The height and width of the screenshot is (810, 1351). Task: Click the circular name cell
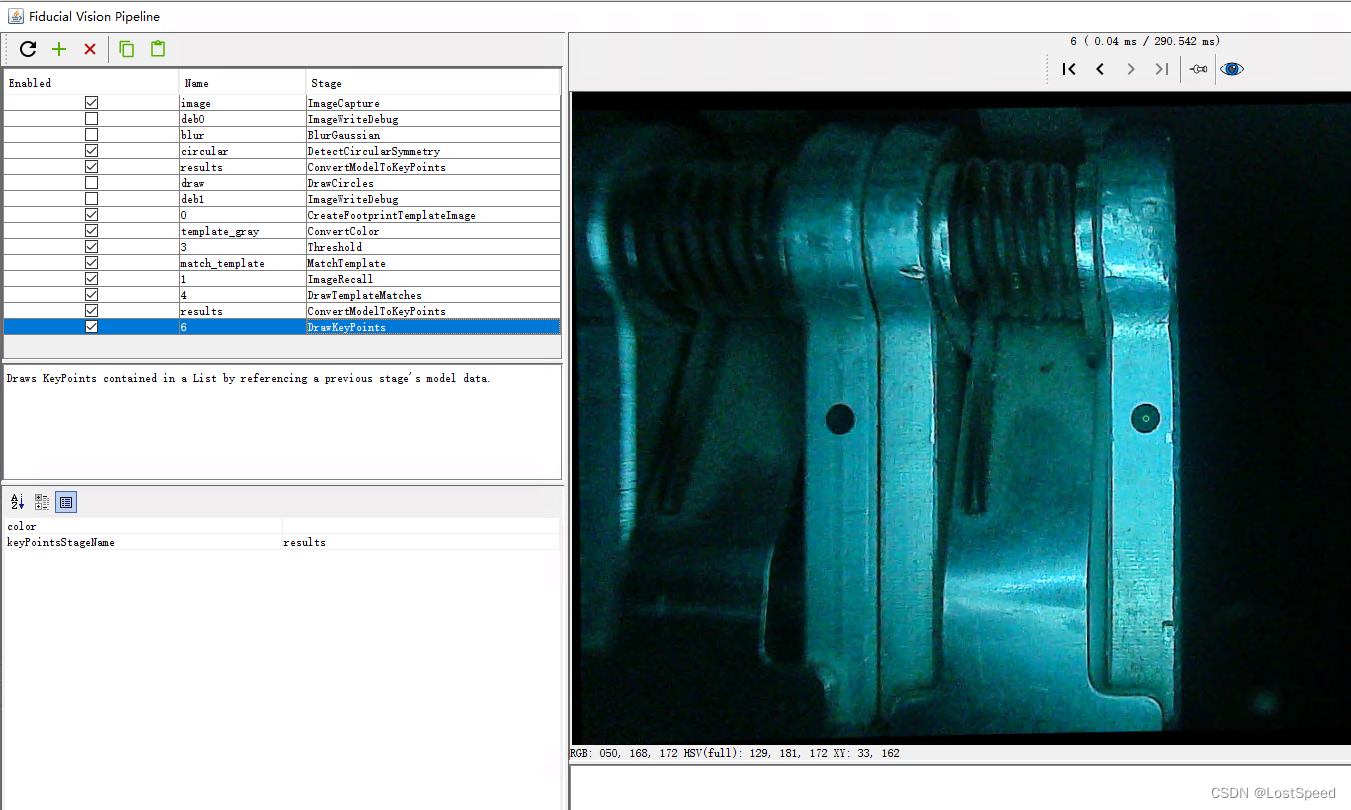point(243,151)
